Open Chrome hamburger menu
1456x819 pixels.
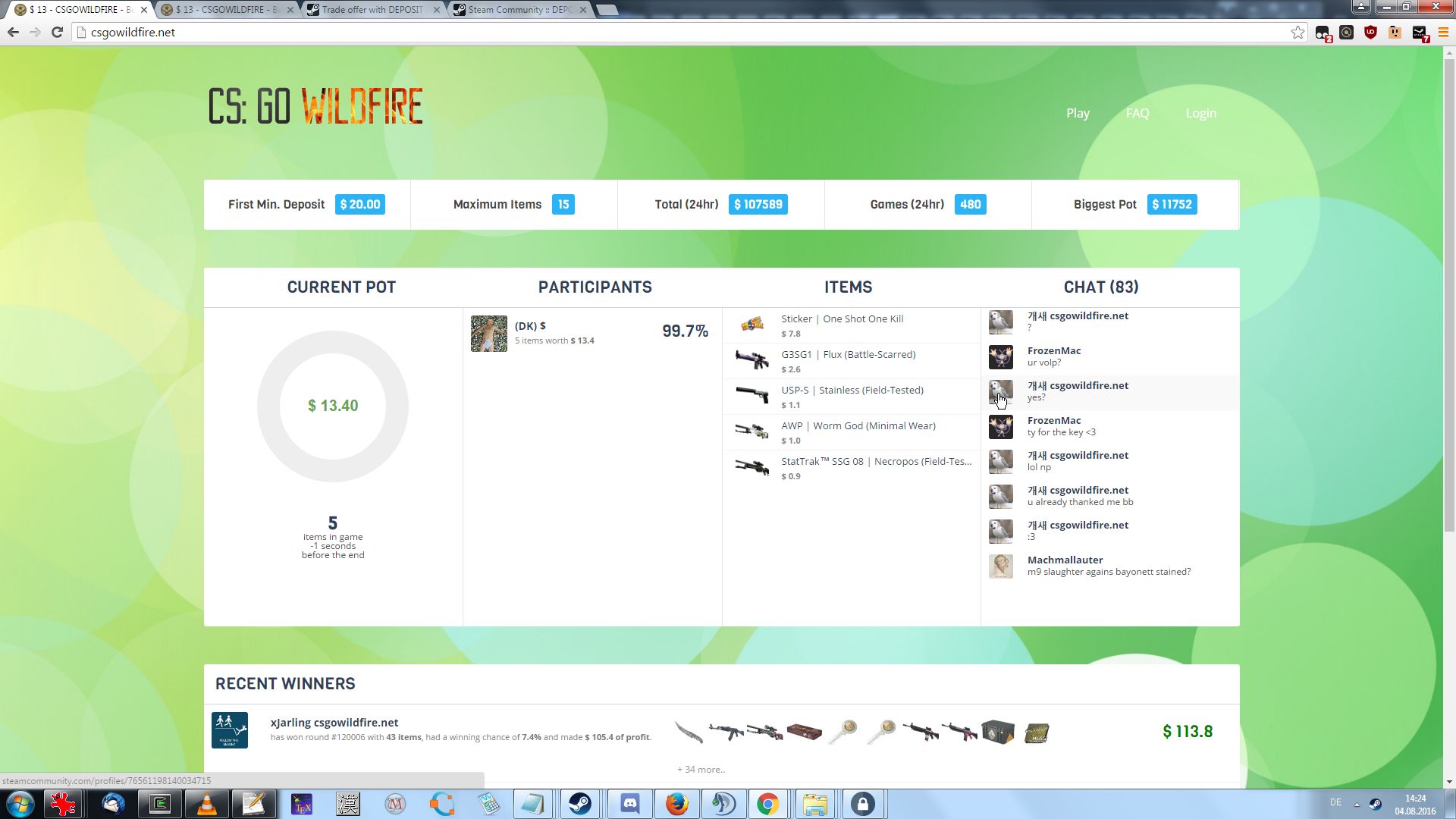coord(1443,32)
